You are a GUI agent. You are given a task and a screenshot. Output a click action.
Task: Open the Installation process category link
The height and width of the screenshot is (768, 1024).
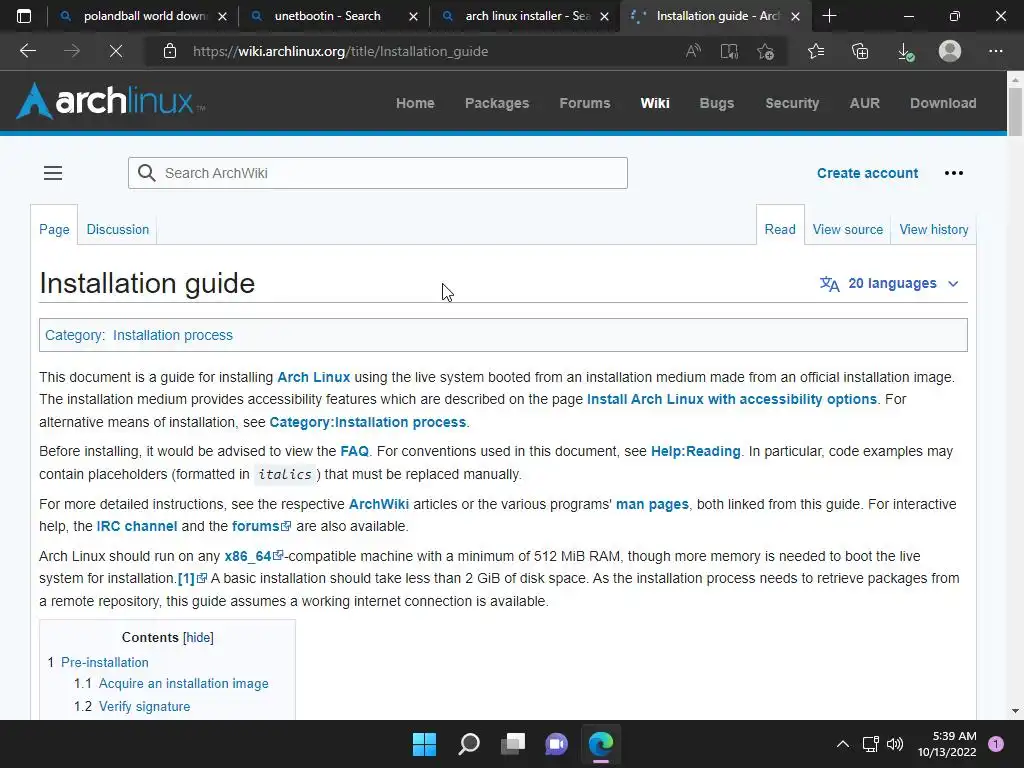click(172, 335)
